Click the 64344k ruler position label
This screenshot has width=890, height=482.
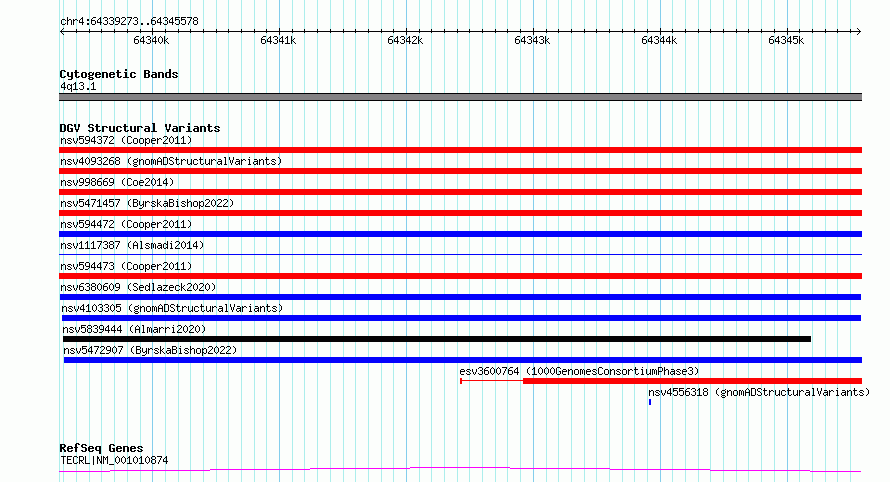659,40
